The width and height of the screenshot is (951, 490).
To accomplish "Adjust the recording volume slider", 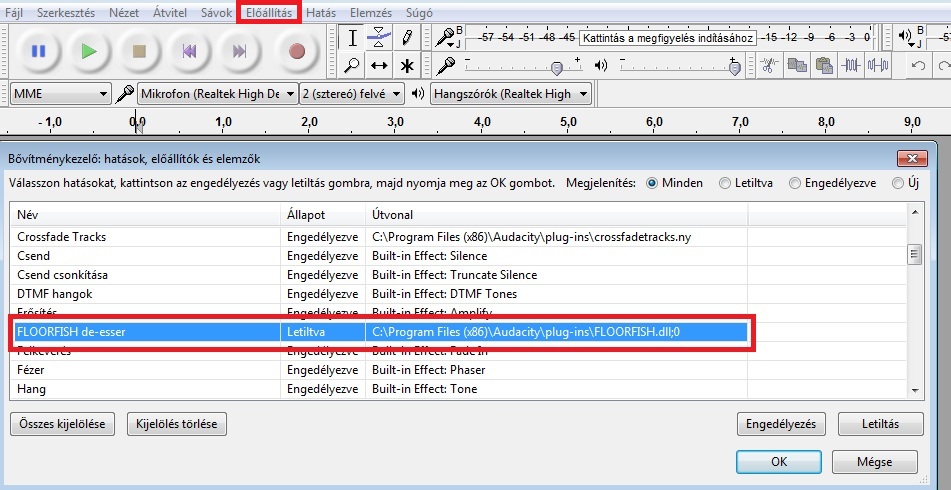I will tap(523, 65).
